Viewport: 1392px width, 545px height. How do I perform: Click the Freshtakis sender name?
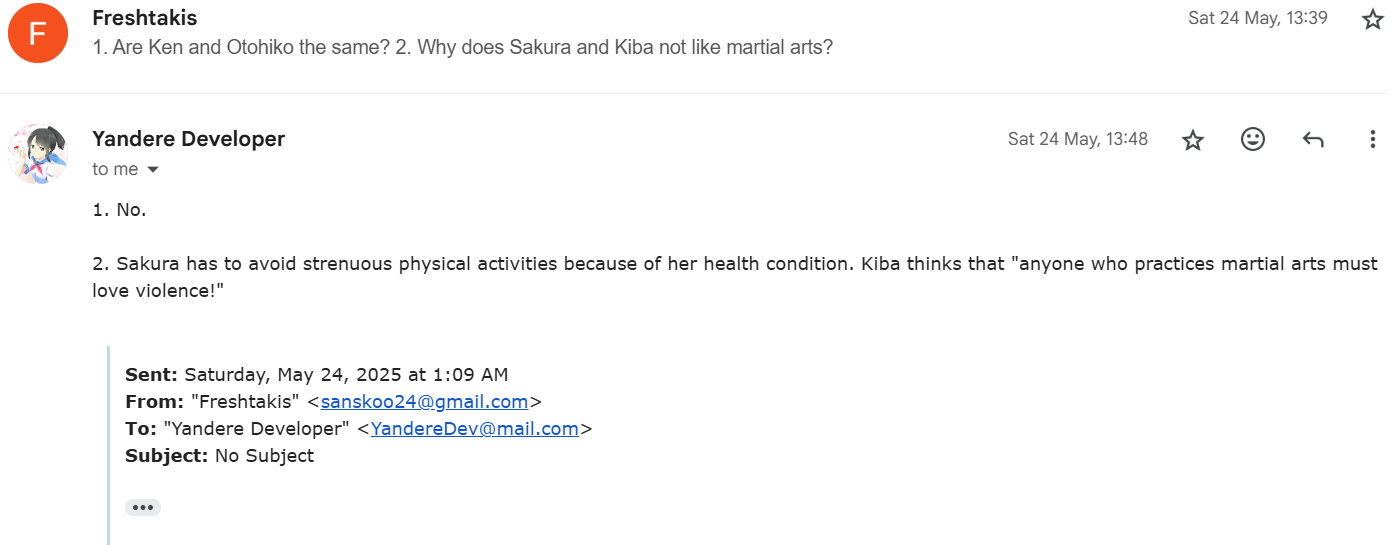tap(144, 18)
